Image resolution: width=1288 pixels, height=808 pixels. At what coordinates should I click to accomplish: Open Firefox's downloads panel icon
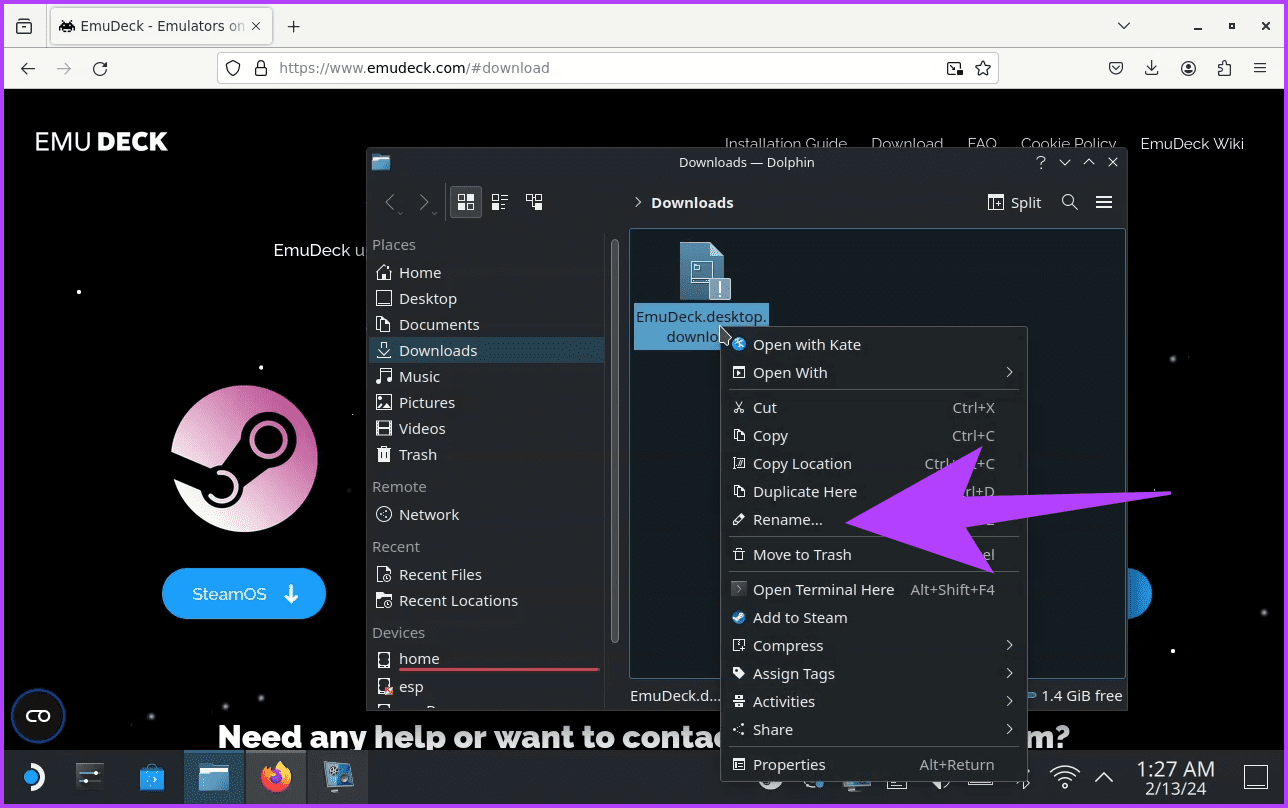1151,68
